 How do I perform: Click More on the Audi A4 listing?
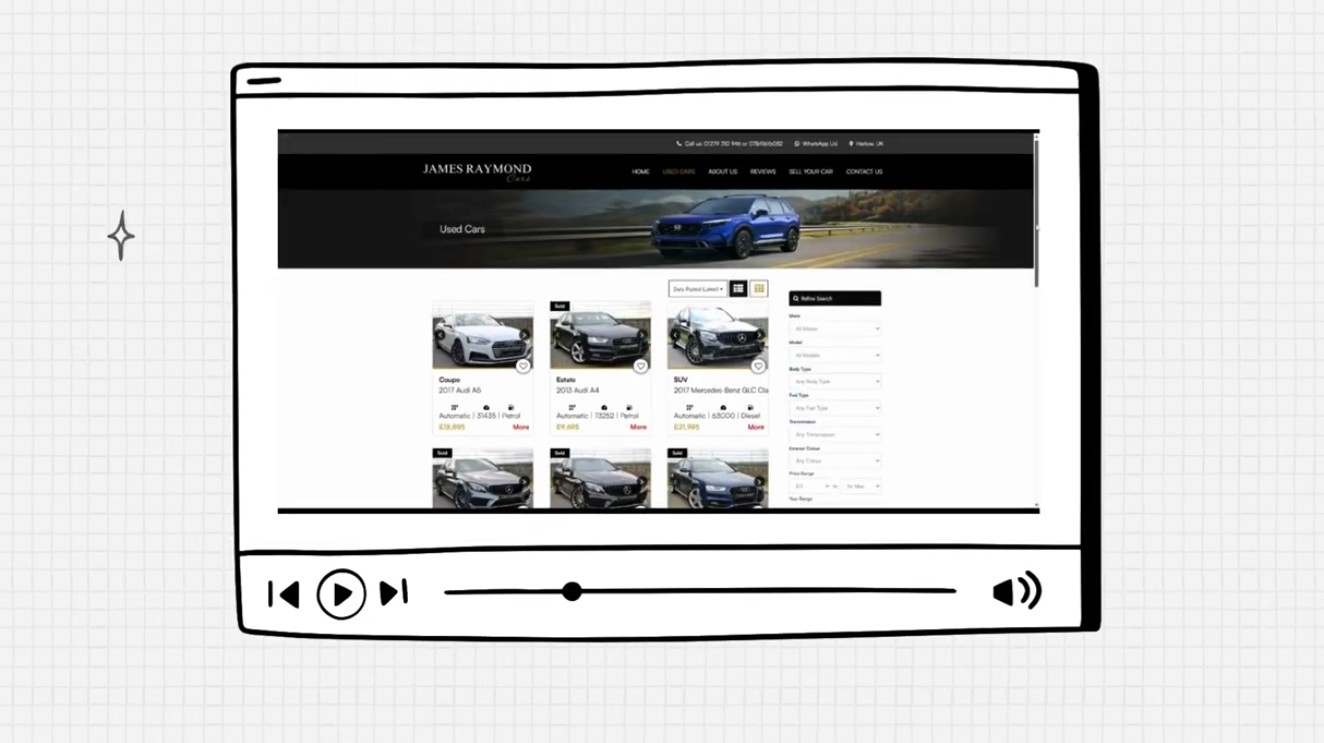638,427
